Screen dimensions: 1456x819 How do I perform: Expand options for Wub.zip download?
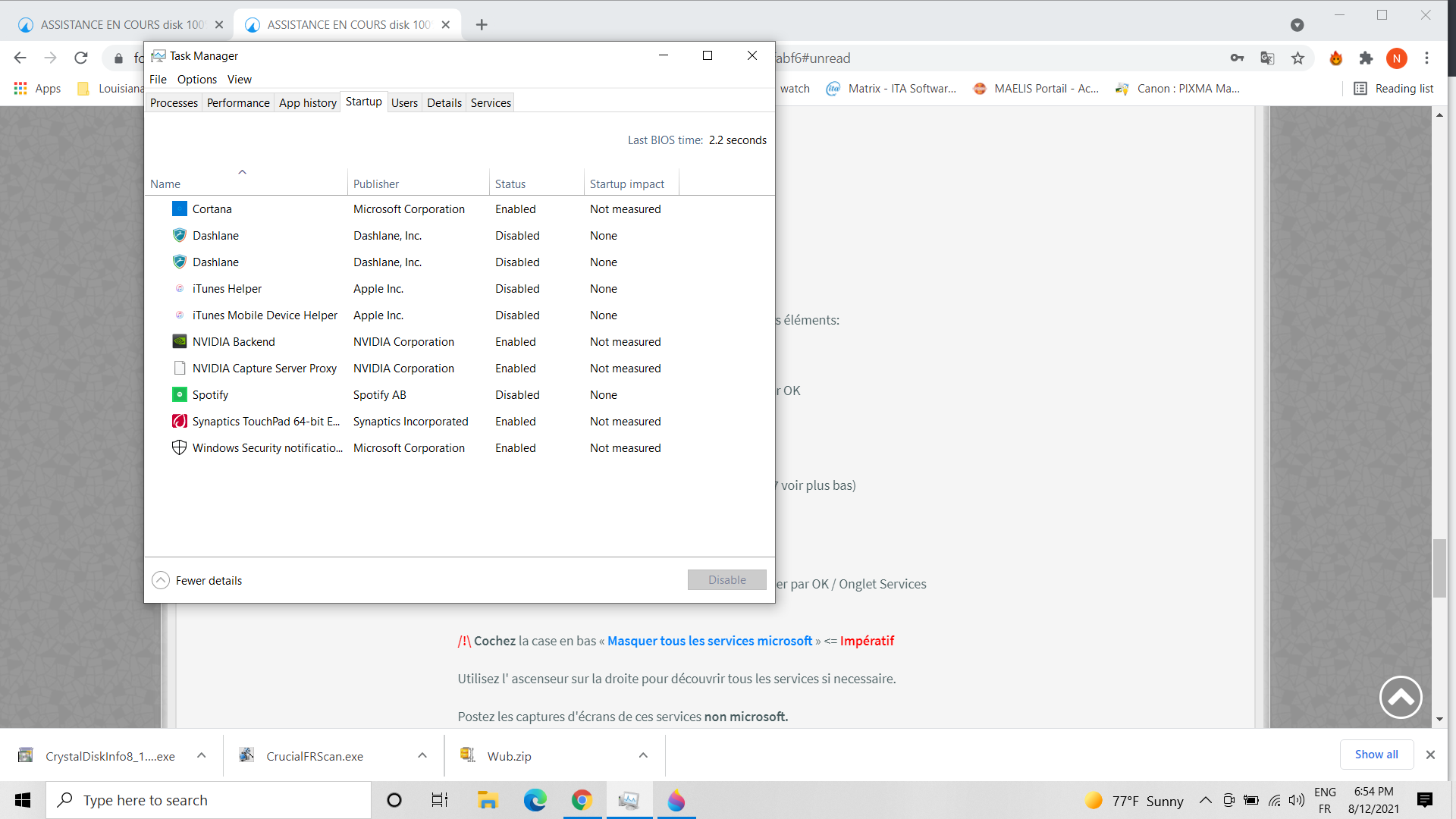click(643, 755)
